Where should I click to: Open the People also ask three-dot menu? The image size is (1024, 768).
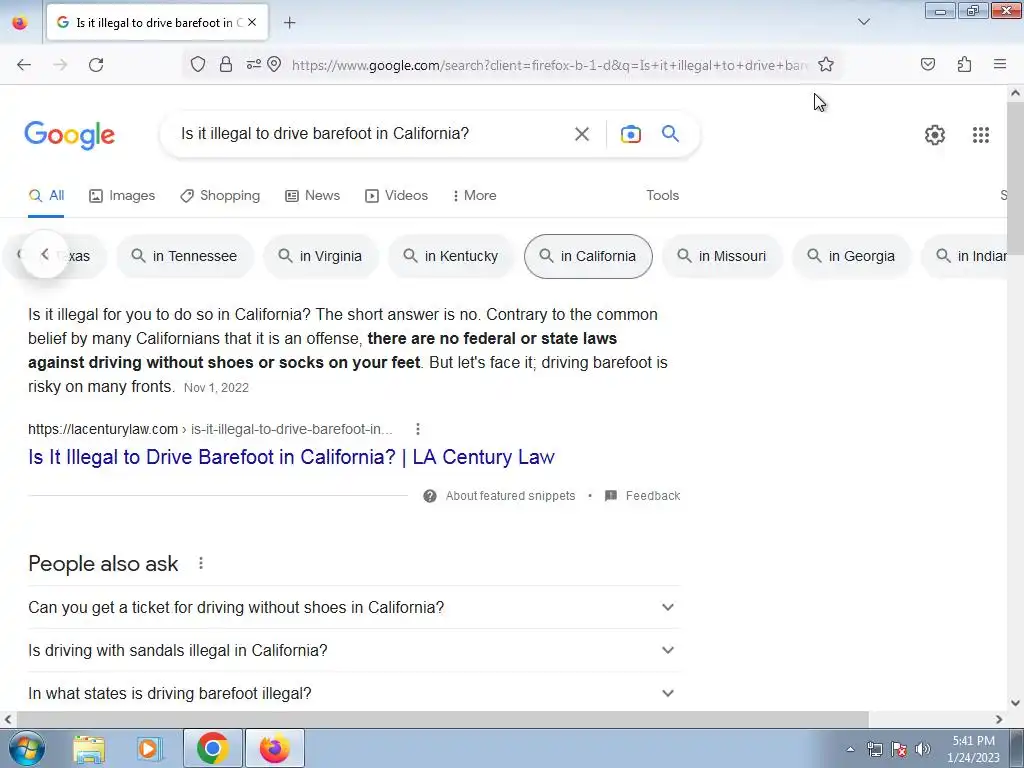(x=201, y=563)
